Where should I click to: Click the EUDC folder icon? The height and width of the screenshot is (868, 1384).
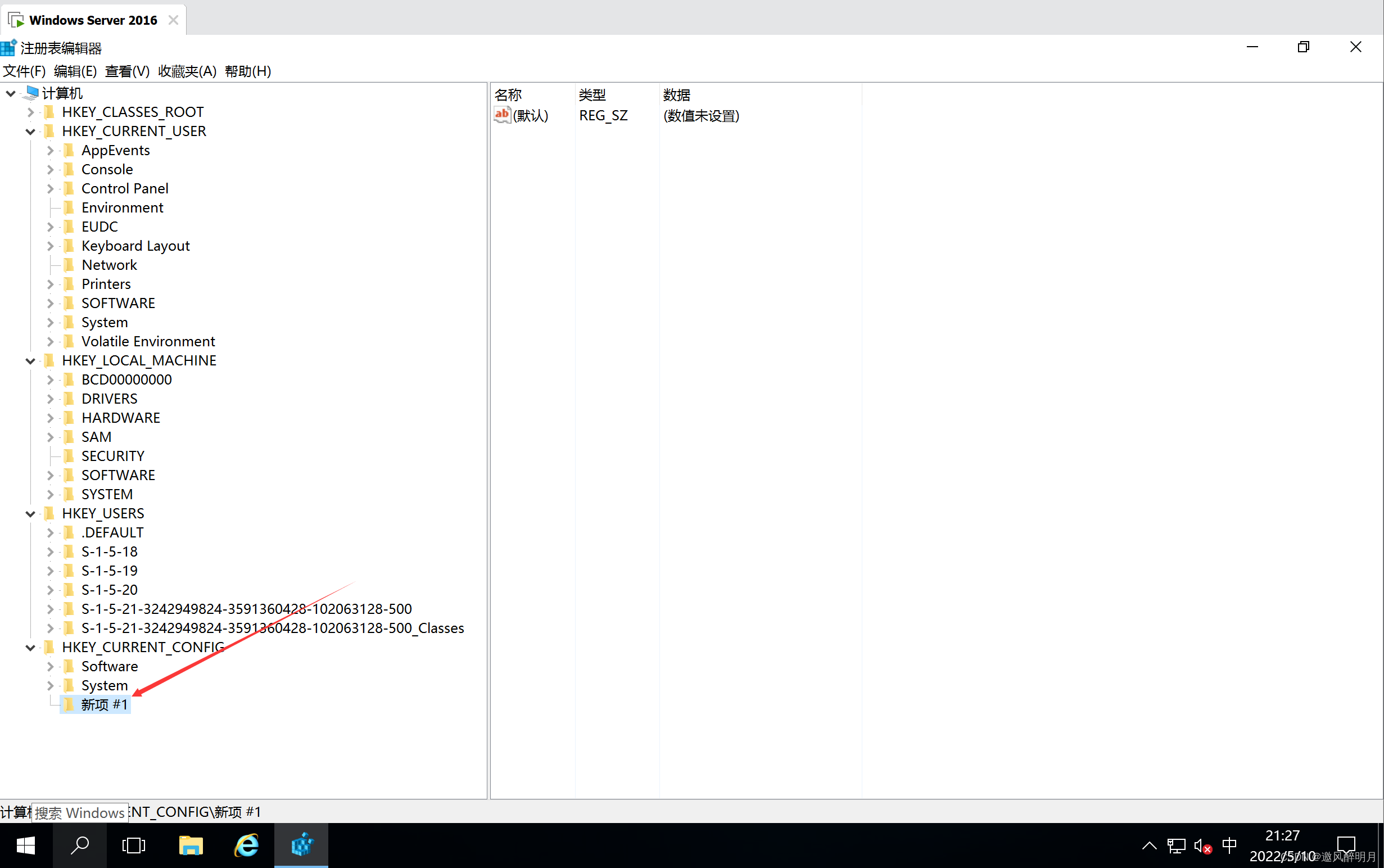point(69,227)
